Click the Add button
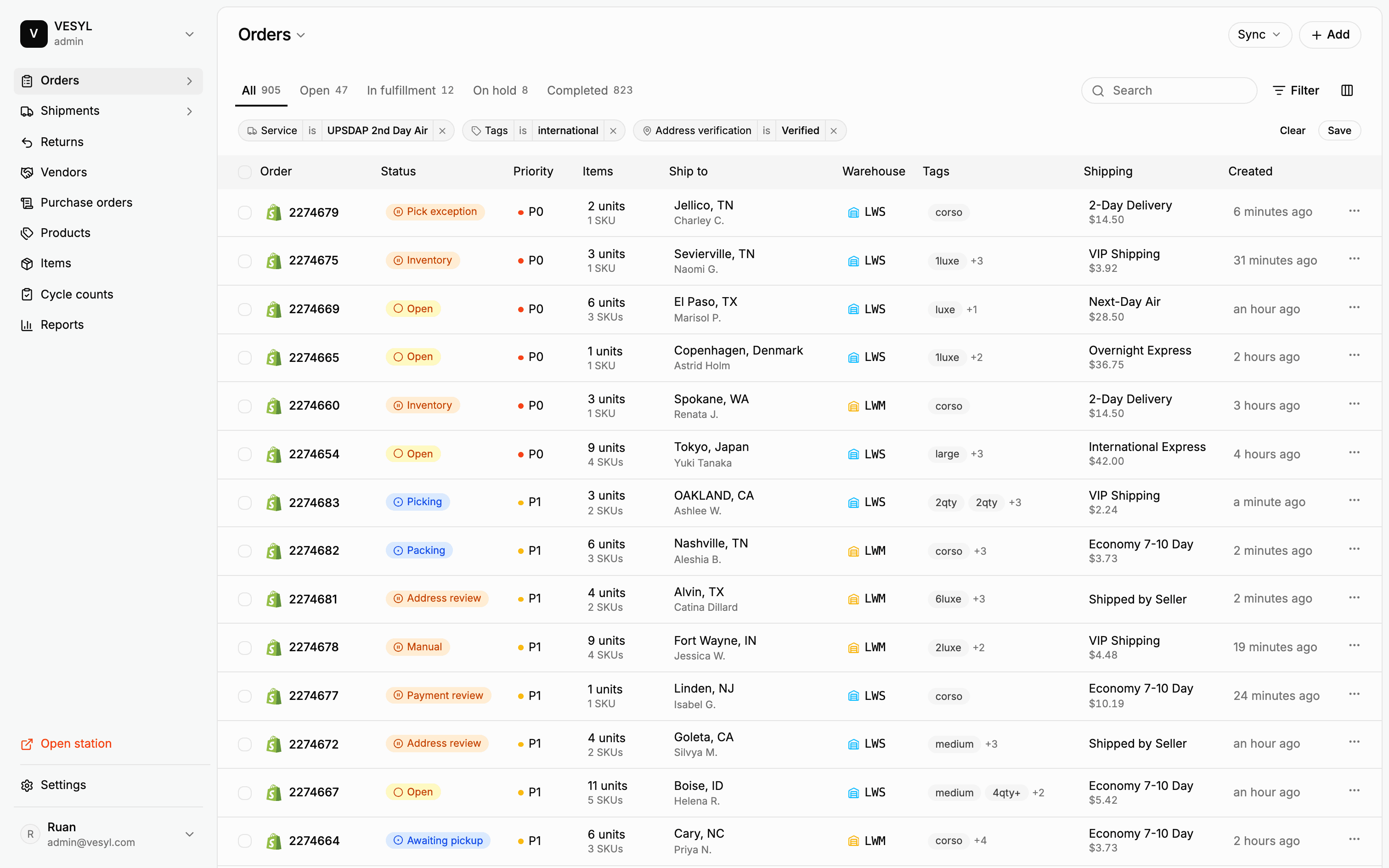 click(x=1330, y=34)
